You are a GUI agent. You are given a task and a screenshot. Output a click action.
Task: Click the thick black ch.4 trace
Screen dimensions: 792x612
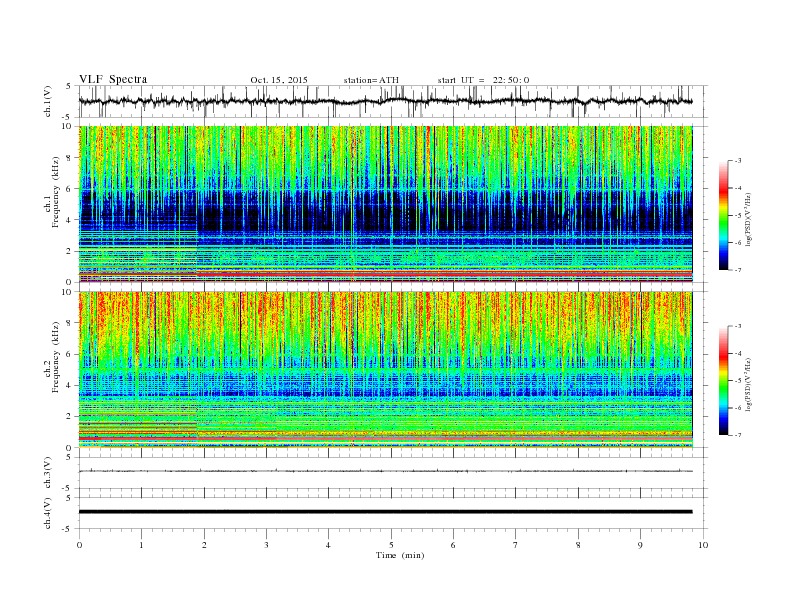385,512
